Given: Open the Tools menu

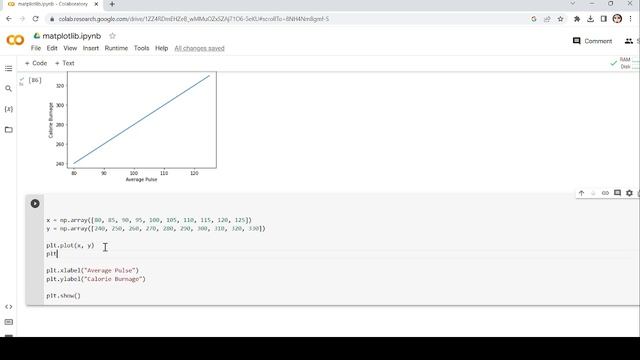Looking at the screenshot, I should click(142, 48).
